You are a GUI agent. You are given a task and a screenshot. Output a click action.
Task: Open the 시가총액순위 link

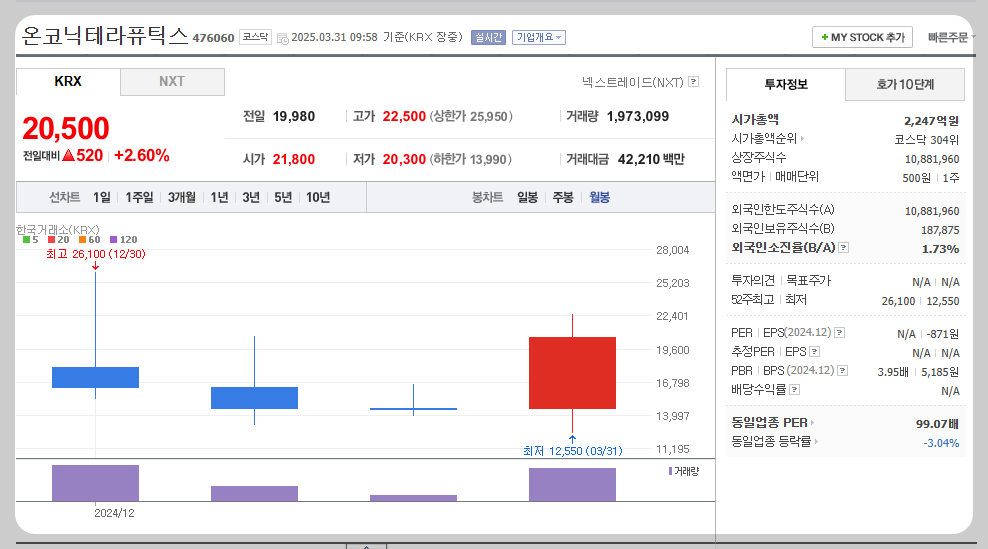[767, 139]
